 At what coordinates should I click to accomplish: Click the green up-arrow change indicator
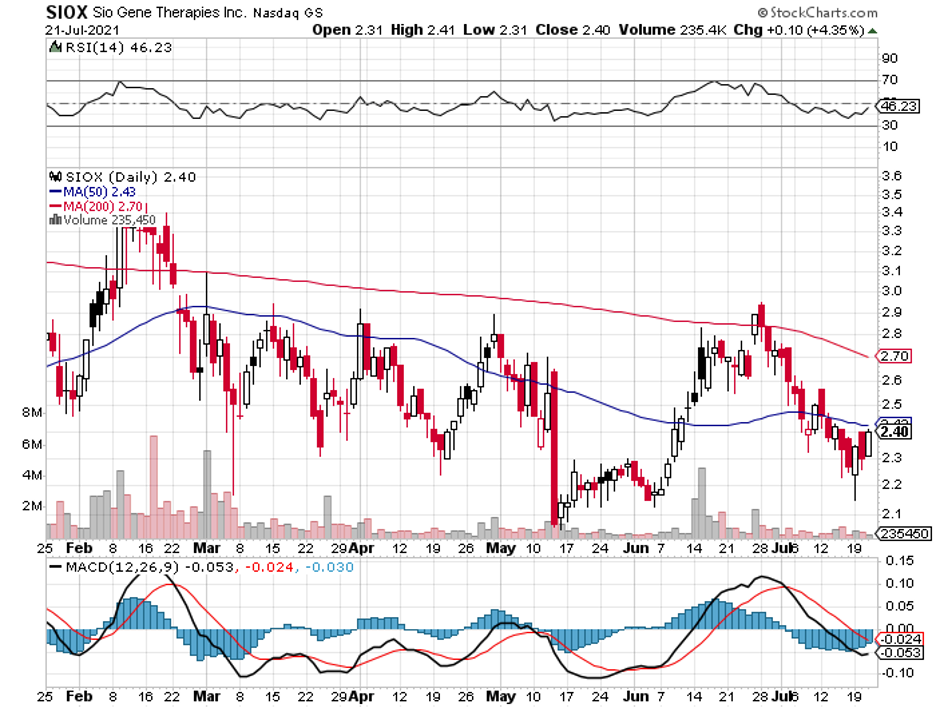pos(873,30)
